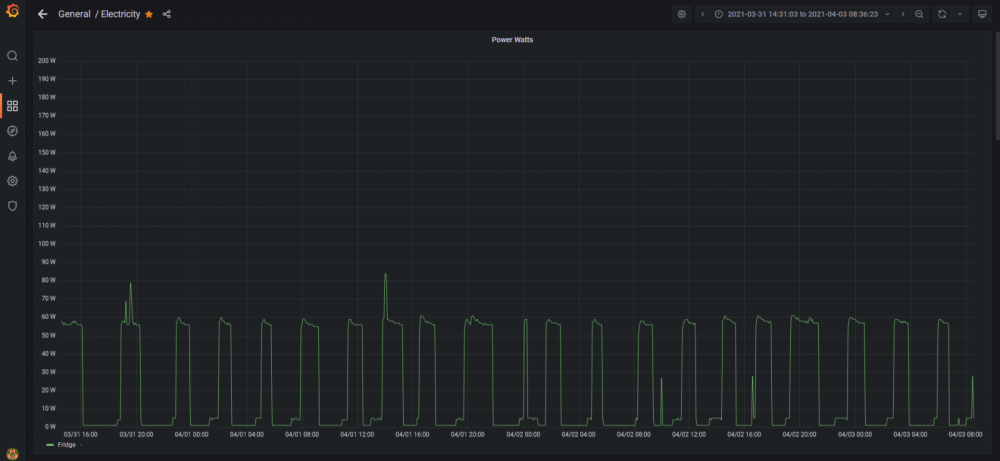The image size is (1000, 461).
Task: Open the Explore compass icon
Action: click(x=12, y=131)
